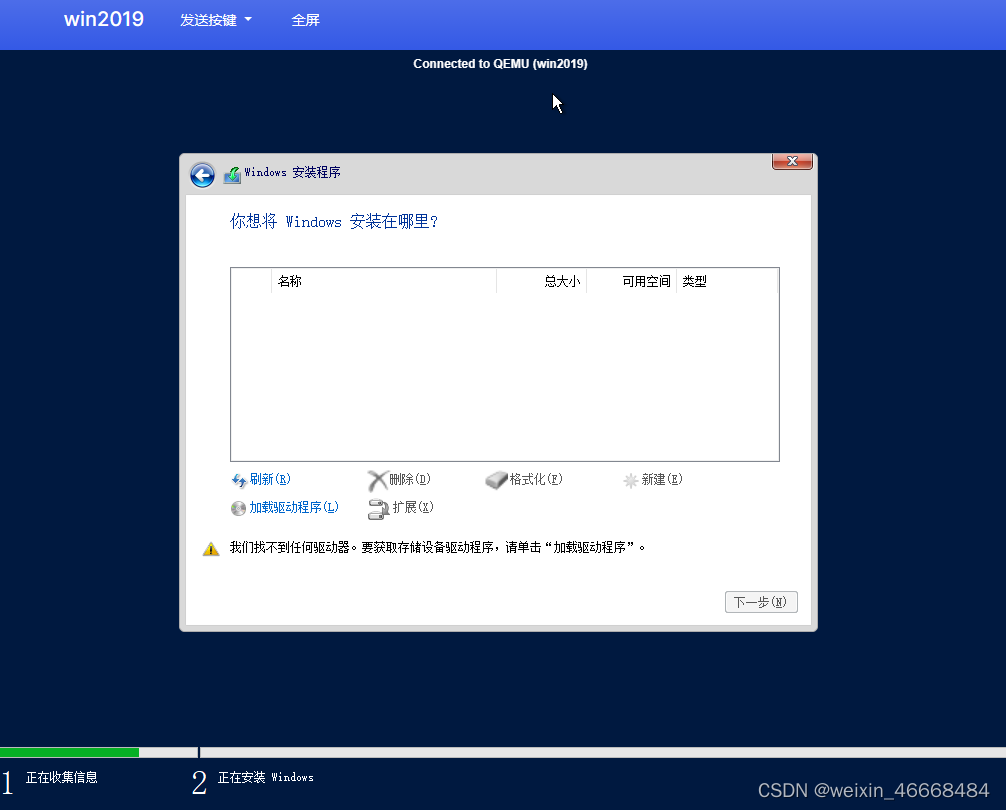Click the extend partition icon beside 扩展(X)
This screenshot has width=1006, height=810.
point(379,509)
